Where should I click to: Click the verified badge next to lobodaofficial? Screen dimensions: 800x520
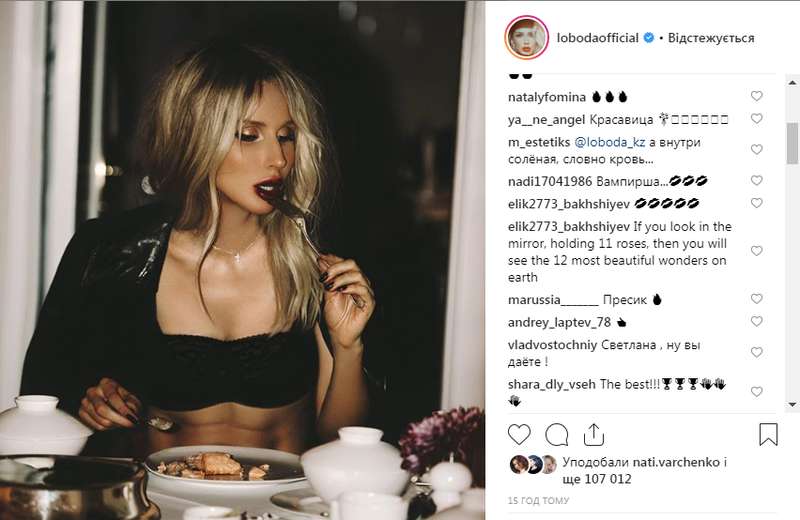[648, 38]
